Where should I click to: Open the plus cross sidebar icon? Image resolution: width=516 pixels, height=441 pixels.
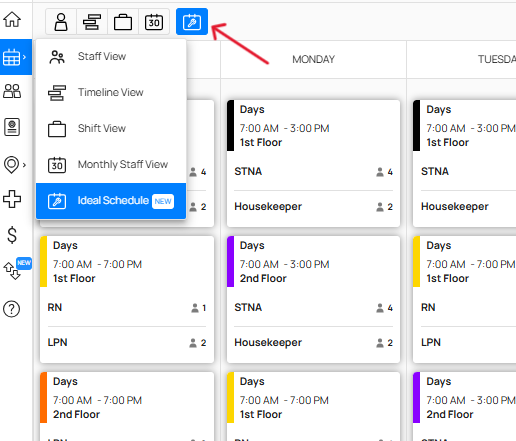click(12, 199)
